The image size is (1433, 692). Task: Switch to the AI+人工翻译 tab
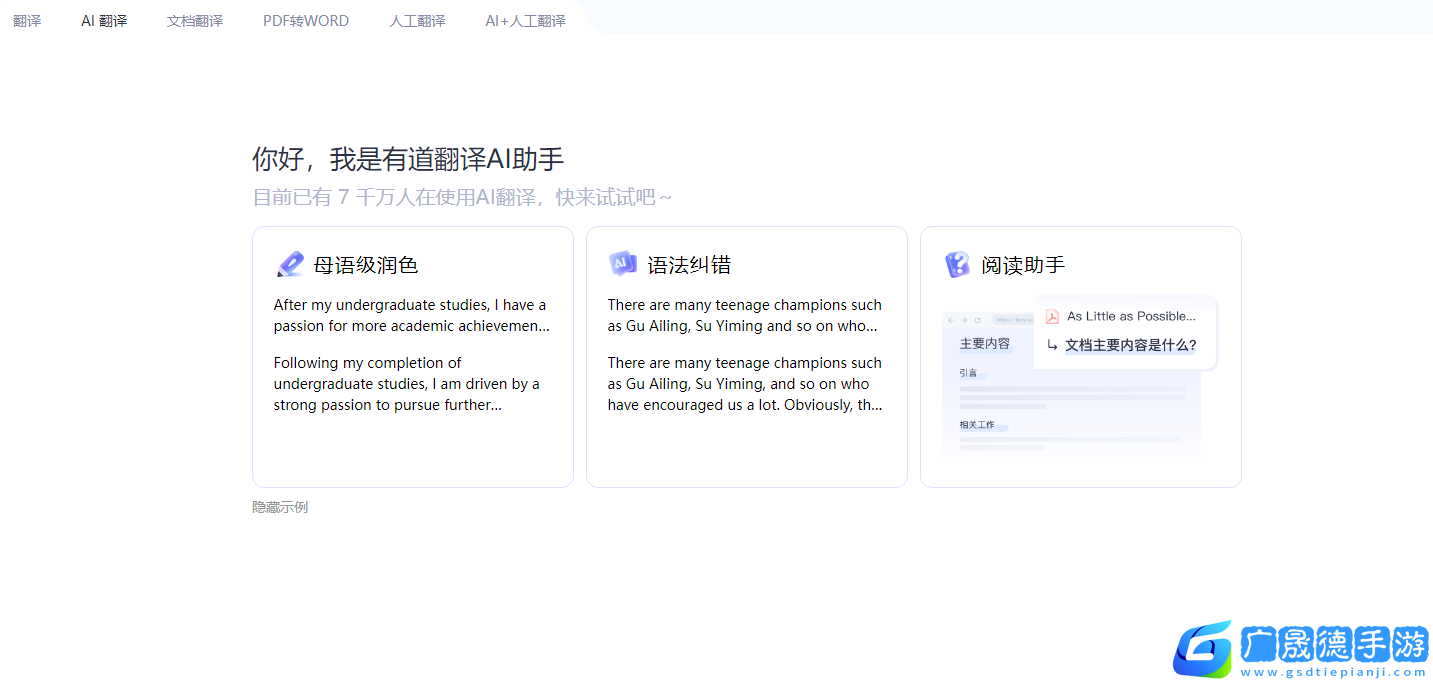pos(525,20)
